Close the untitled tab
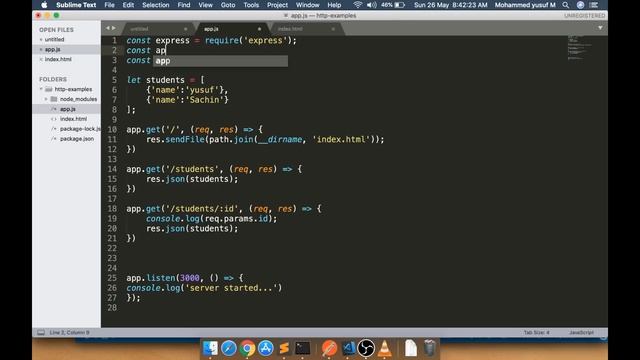Viewport: 640px width, 360px height. tap(186, 29)
